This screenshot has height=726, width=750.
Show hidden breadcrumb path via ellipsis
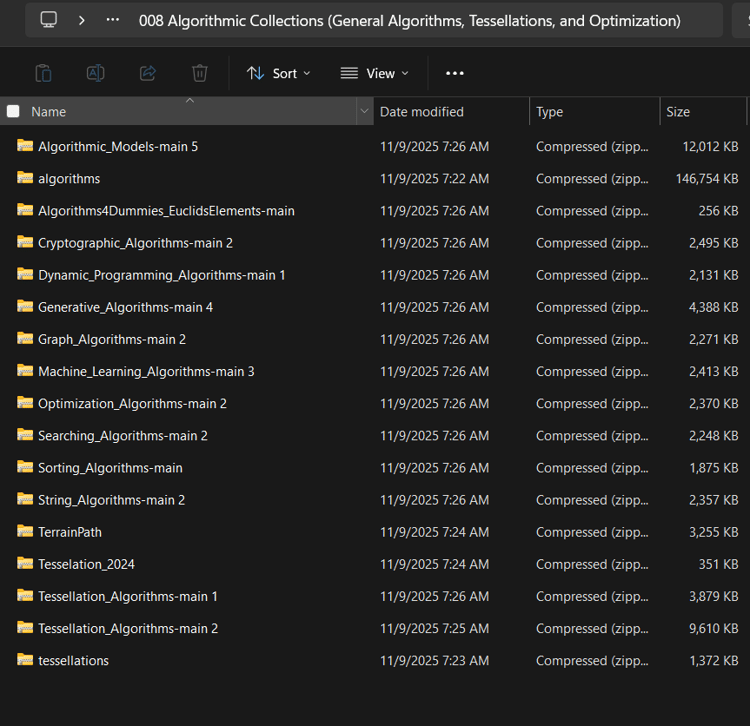click(x=113, y=20)
